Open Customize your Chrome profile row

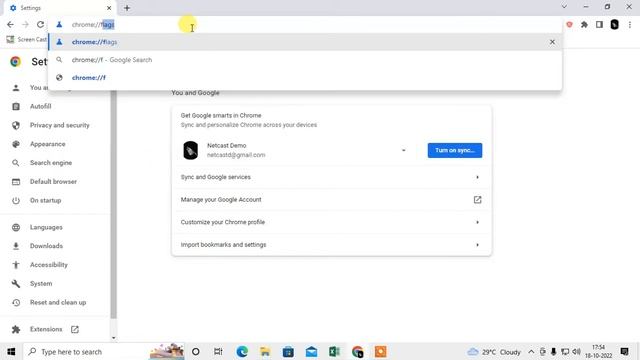331,222
